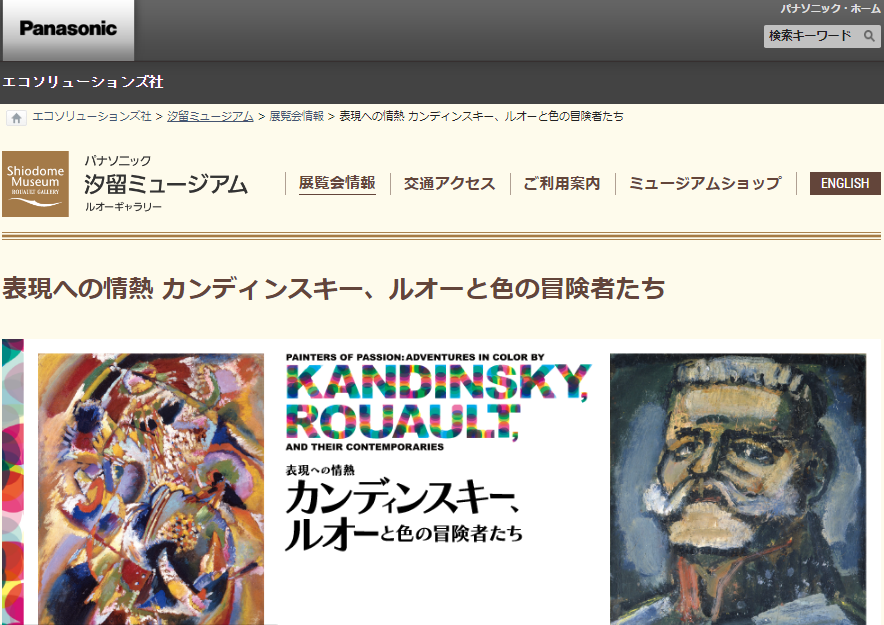The image size is (884, 625).
Task: Select the ミュージアムショップ navigation tab
Action: [705, 184]
